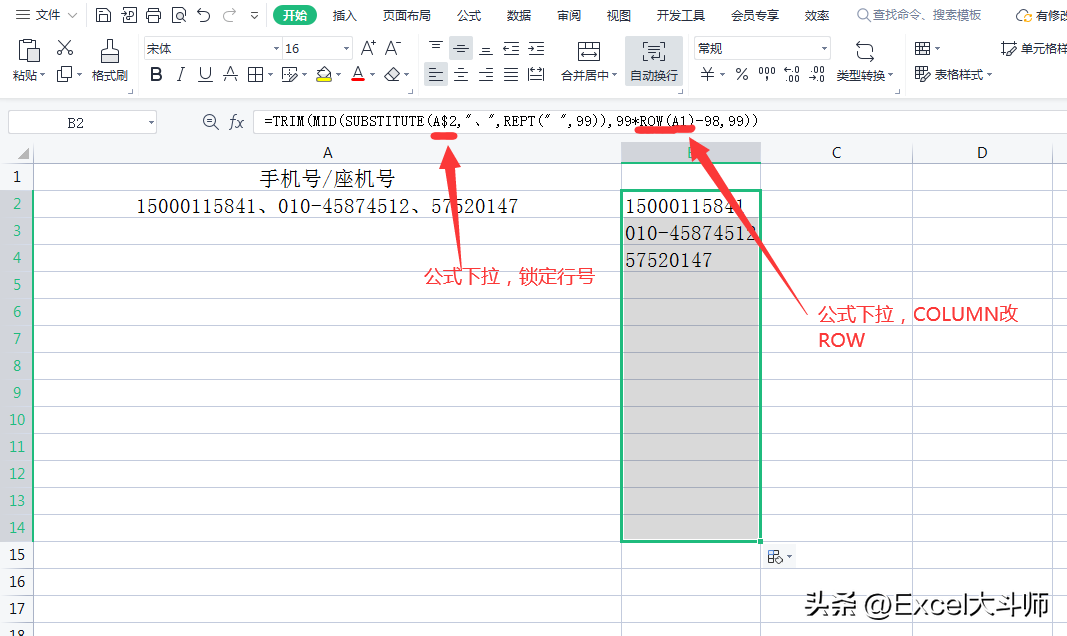The image size is (1067, 636).
Task: Switch to the Formulas (公式) tab
Action: (x=469, y=15)
